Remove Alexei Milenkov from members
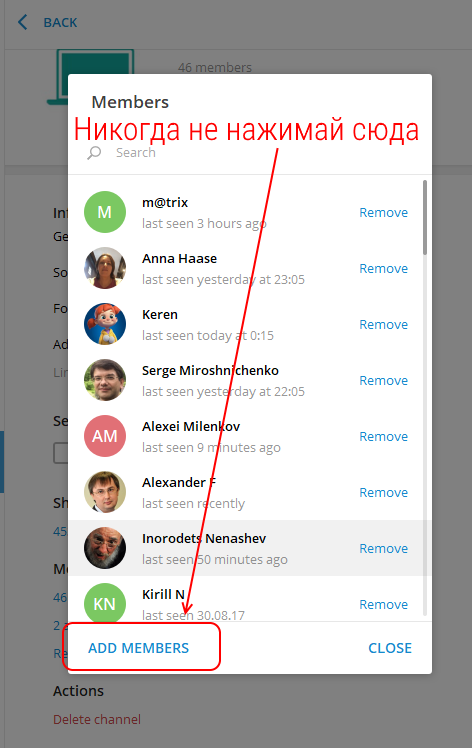The height and width of the screenshot is (748, 472). [x=384, y=436]
